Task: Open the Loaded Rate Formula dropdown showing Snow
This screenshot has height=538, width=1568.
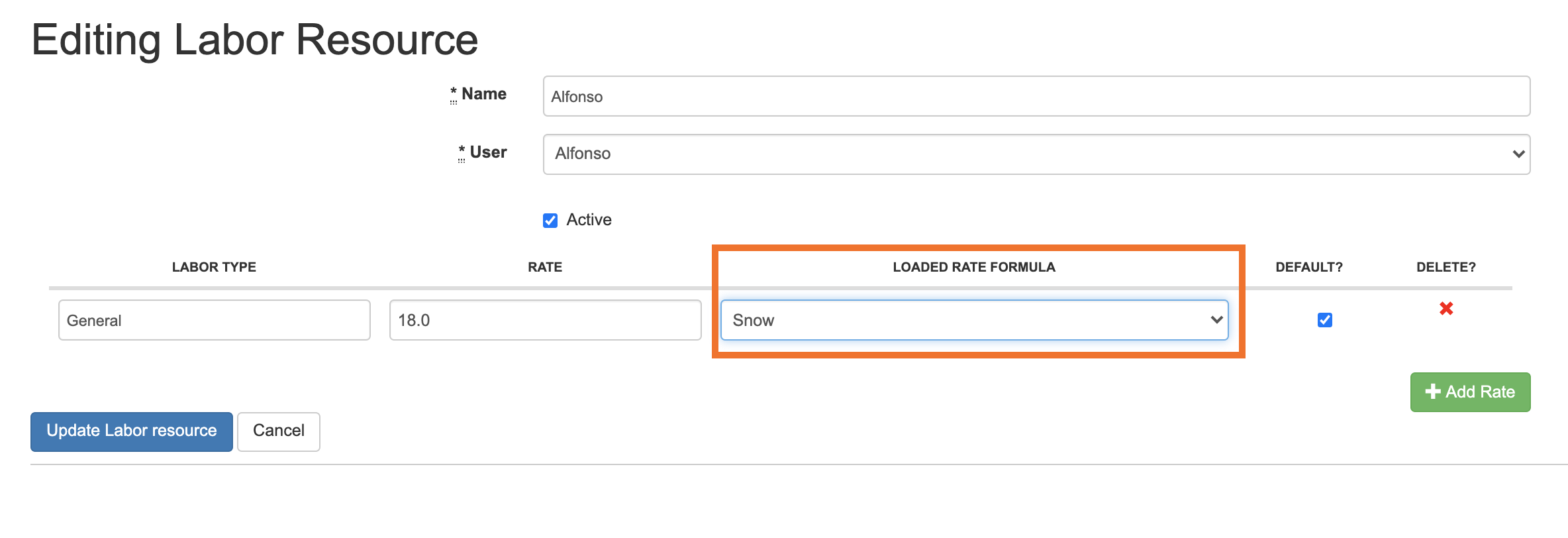Action: [x=973, y=320]
